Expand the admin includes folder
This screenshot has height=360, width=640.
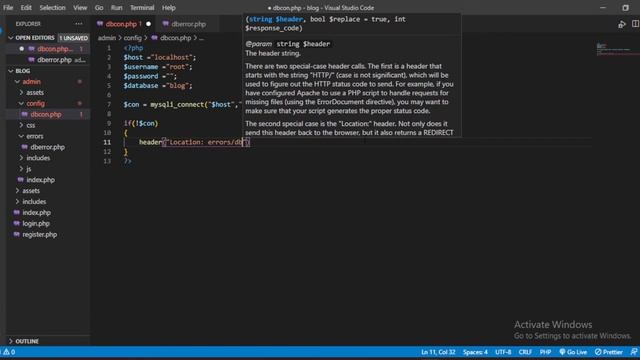point(21,158)
